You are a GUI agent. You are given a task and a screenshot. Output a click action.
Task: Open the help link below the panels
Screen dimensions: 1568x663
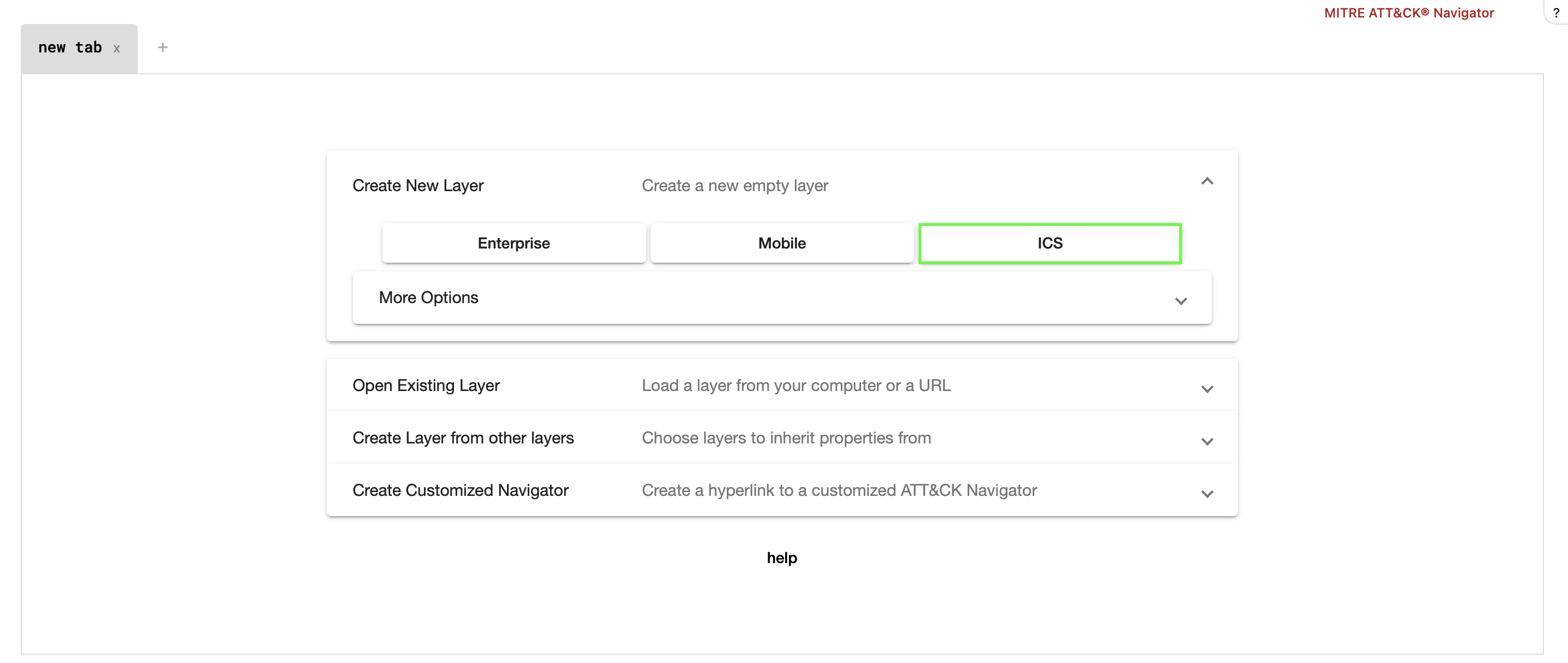[782, 558]
